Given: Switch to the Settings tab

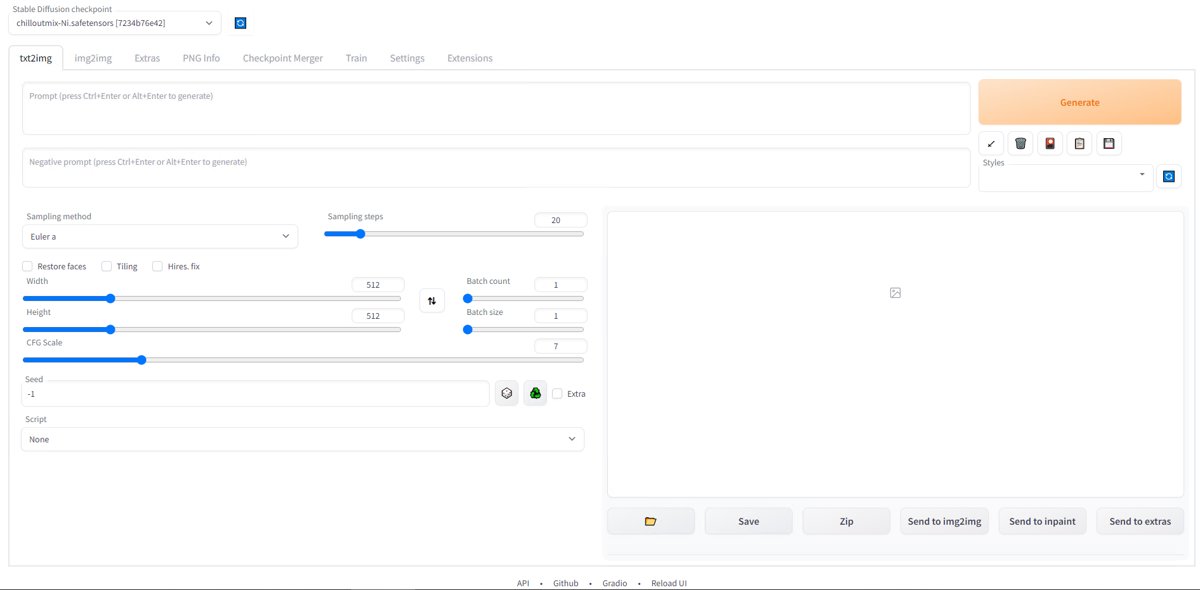Looking at the screenshot, I should click(407, 58).
